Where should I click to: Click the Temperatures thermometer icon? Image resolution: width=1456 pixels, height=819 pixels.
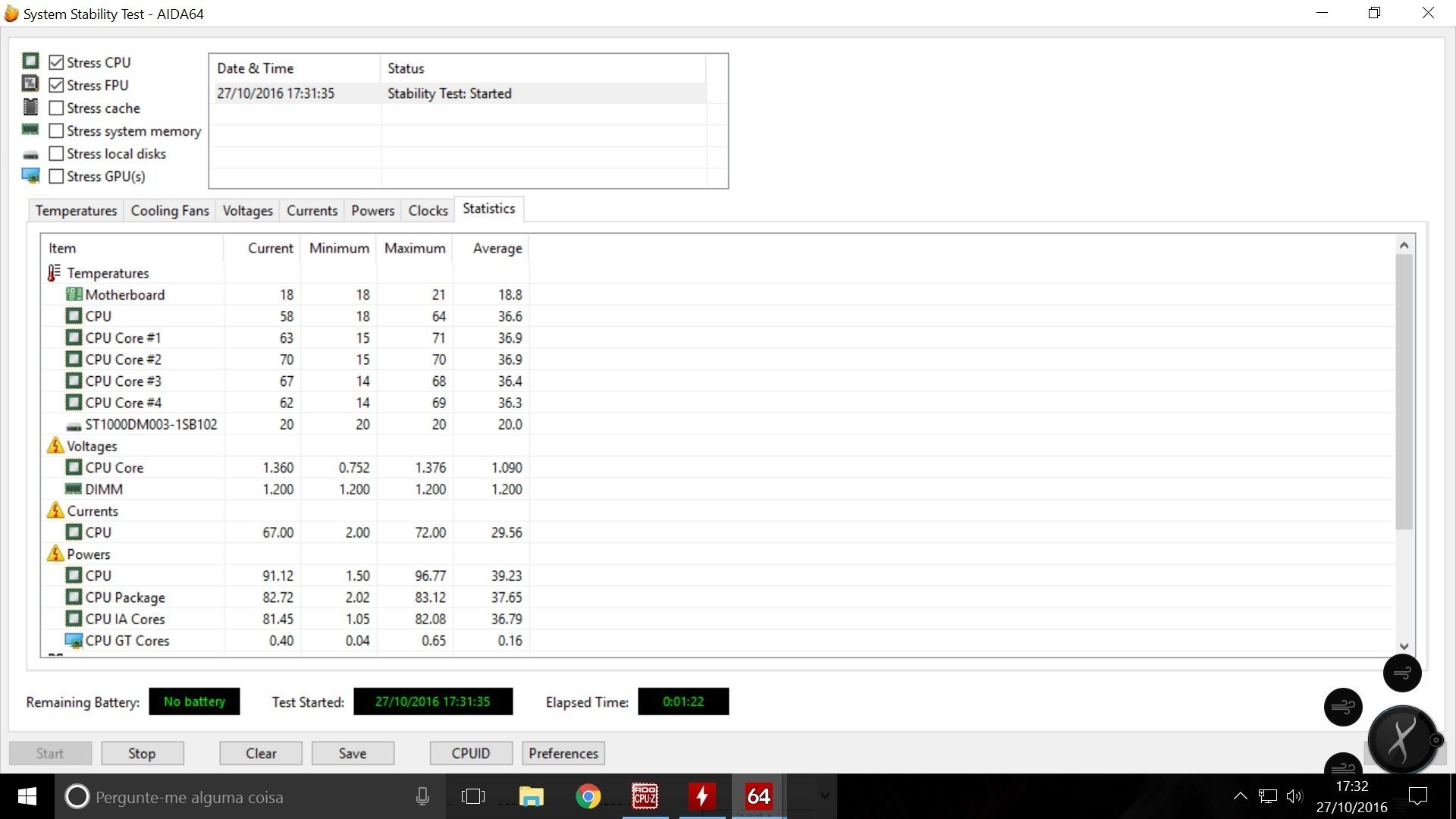(54, 273)
